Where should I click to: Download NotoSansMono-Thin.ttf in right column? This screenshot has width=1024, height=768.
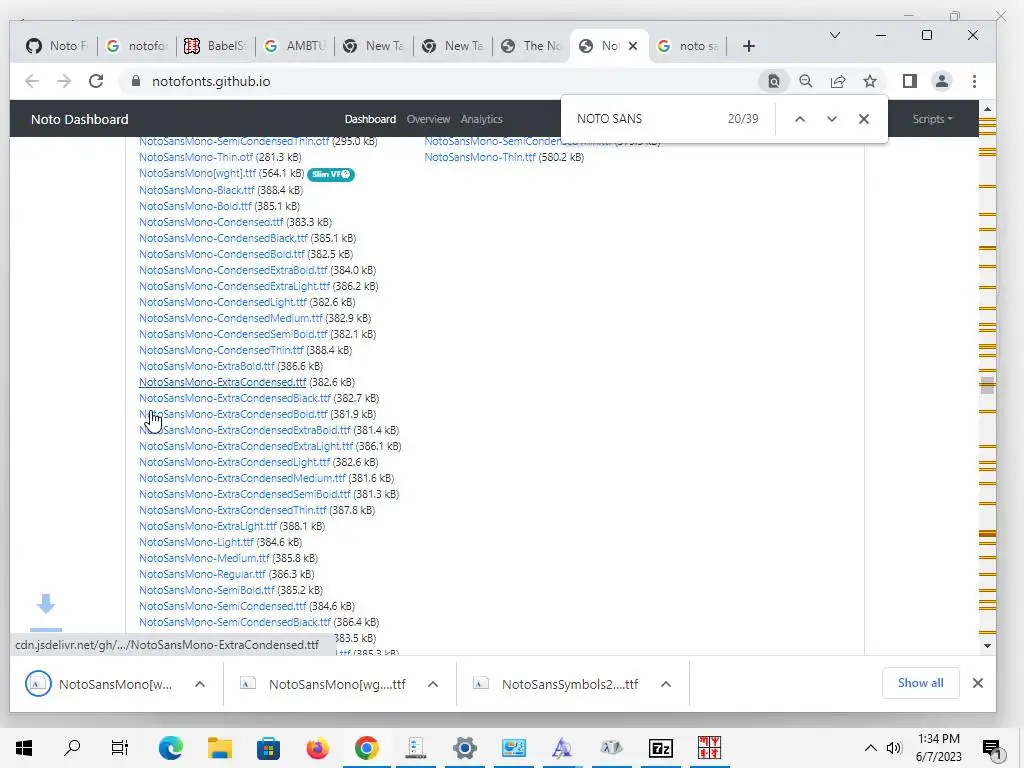click(x=480, y=157)
